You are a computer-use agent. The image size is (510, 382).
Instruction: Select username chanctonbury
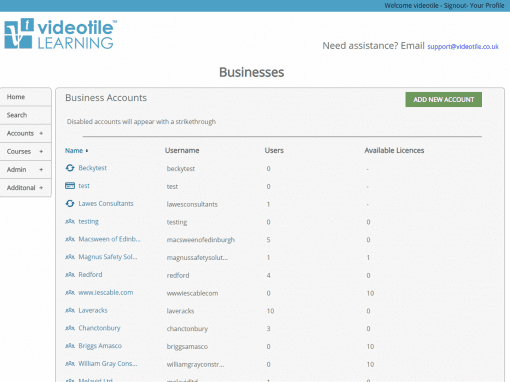pyautogui.click(x=187, y=329)
